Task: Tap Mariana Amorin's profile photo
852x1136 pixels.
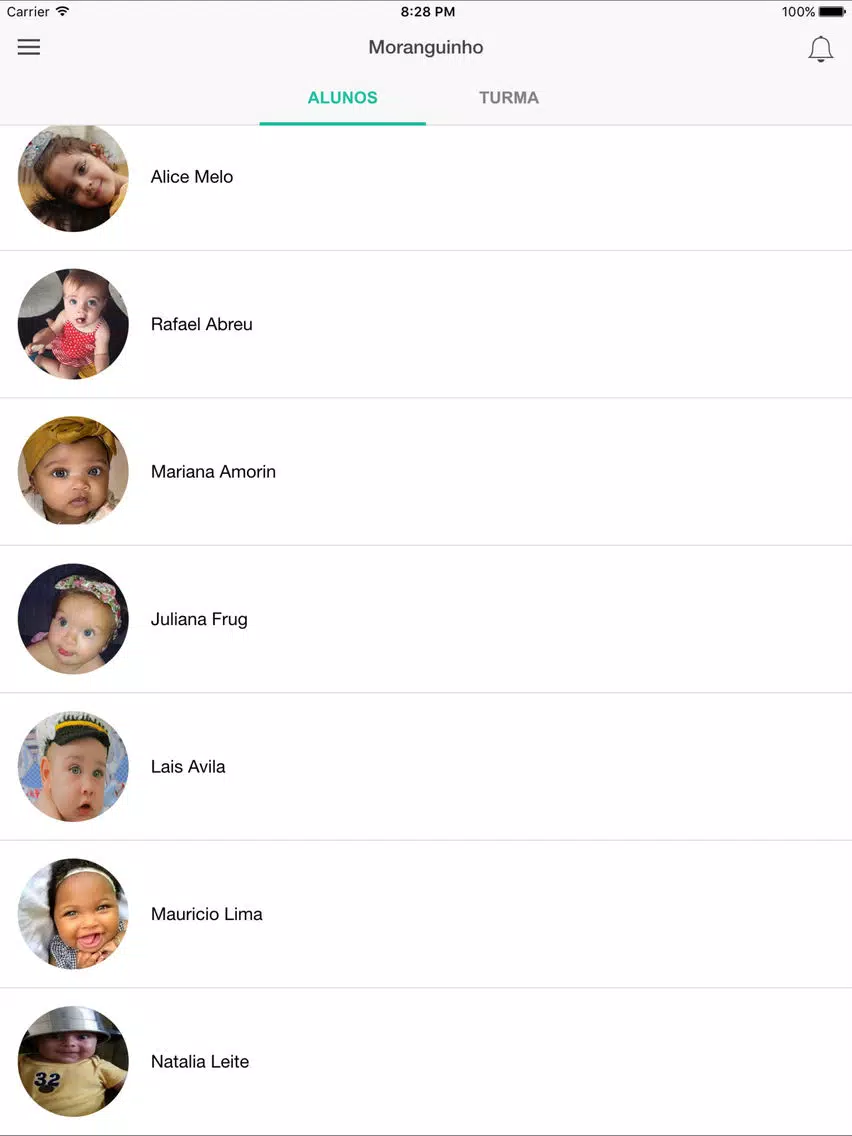Action: (73, 472)
